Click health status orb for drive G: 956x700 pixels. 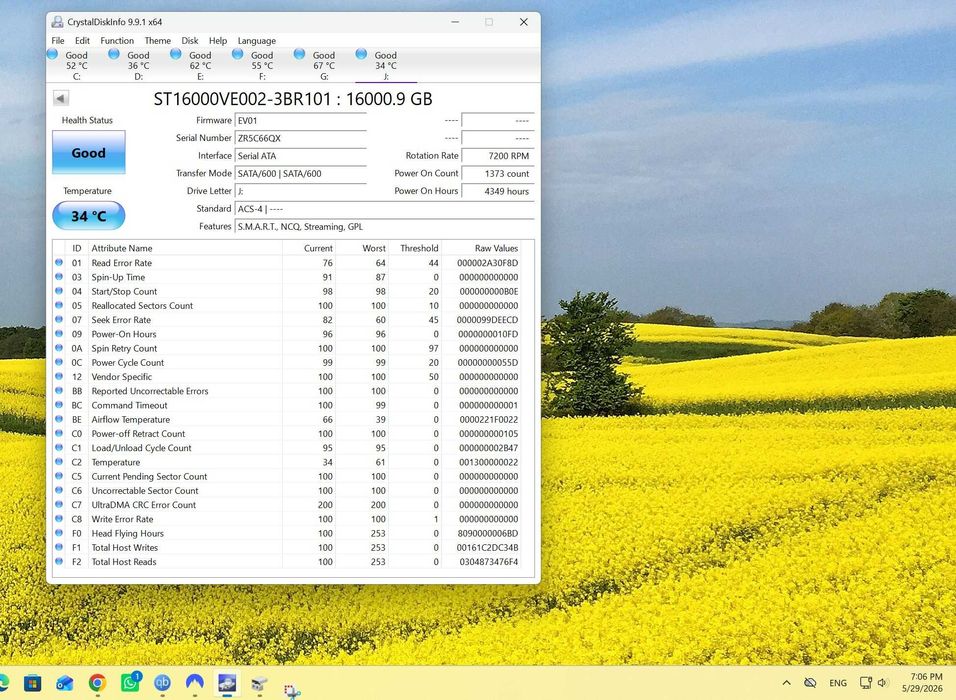[x=299, y=54]
